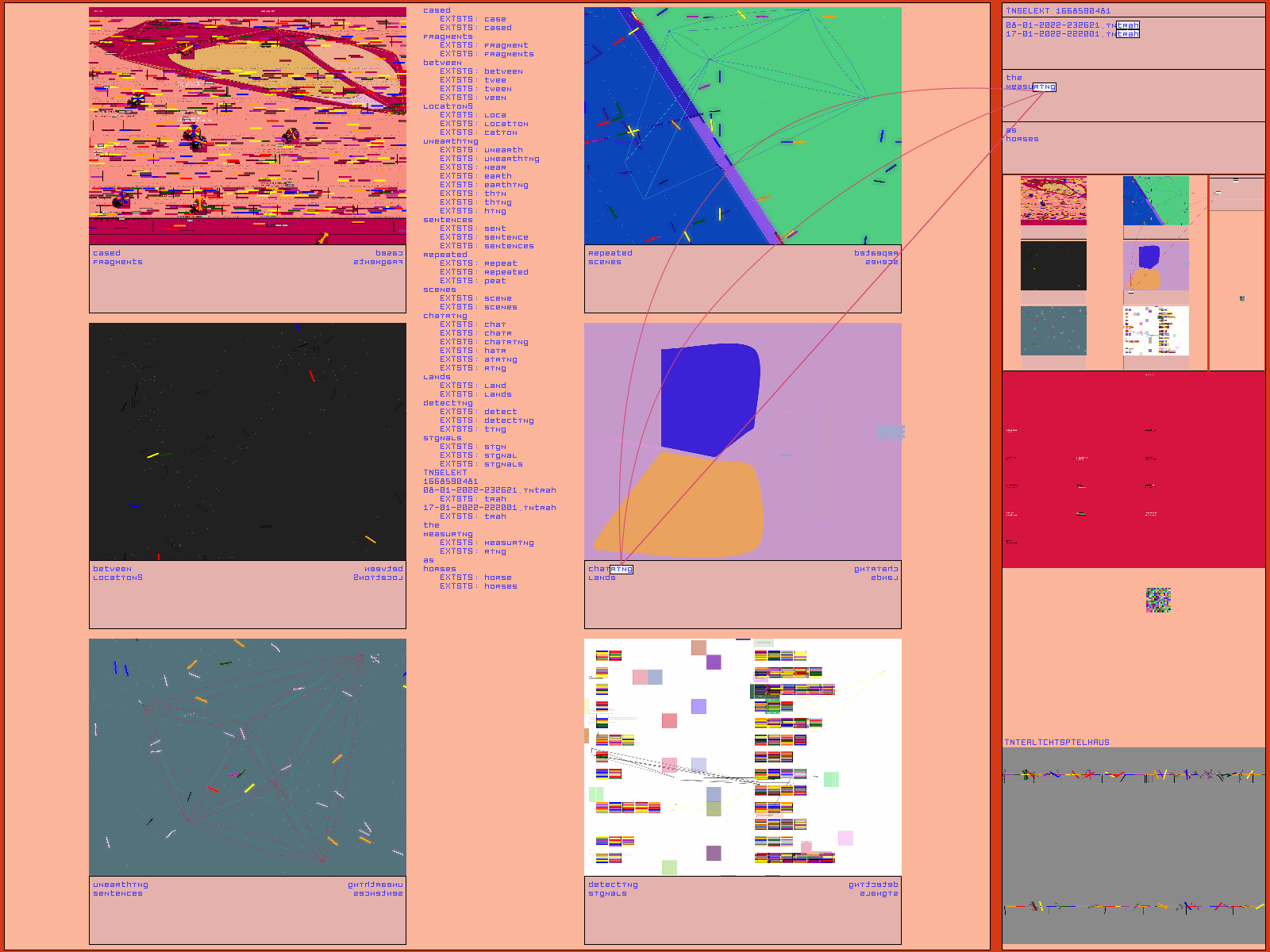Select the black between locations thumbnail
The width and height of the screenshot is (1270, 952).
tap(1053, 266)
